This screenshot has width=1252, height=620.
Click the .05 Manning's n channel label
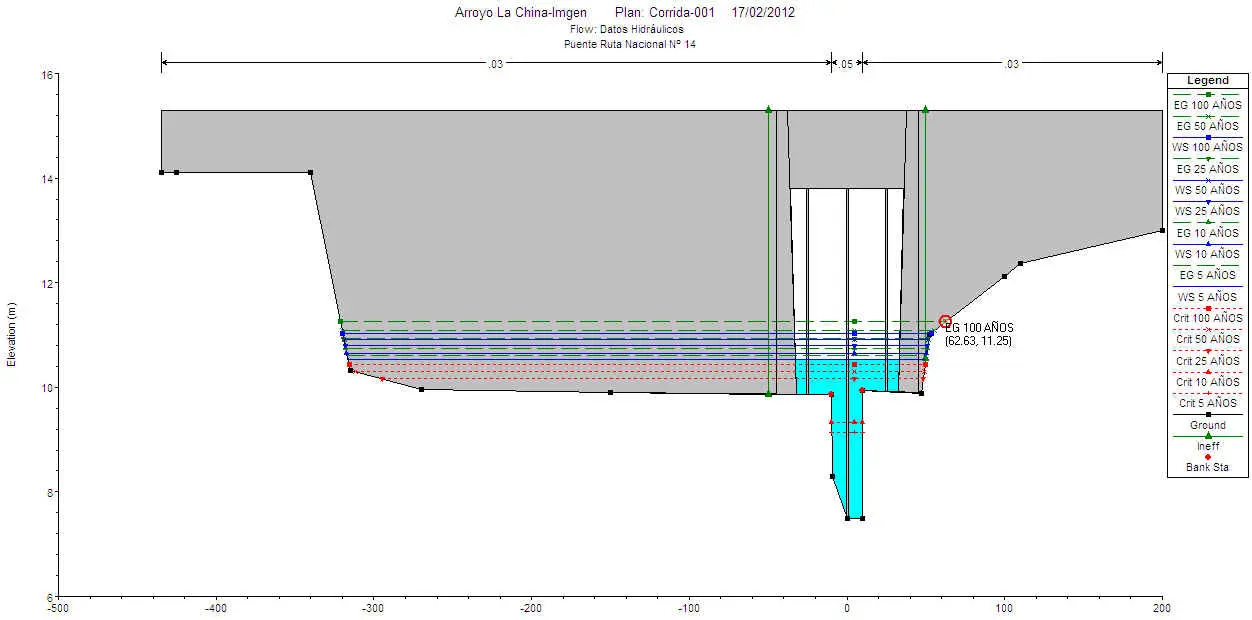(846, 64)
